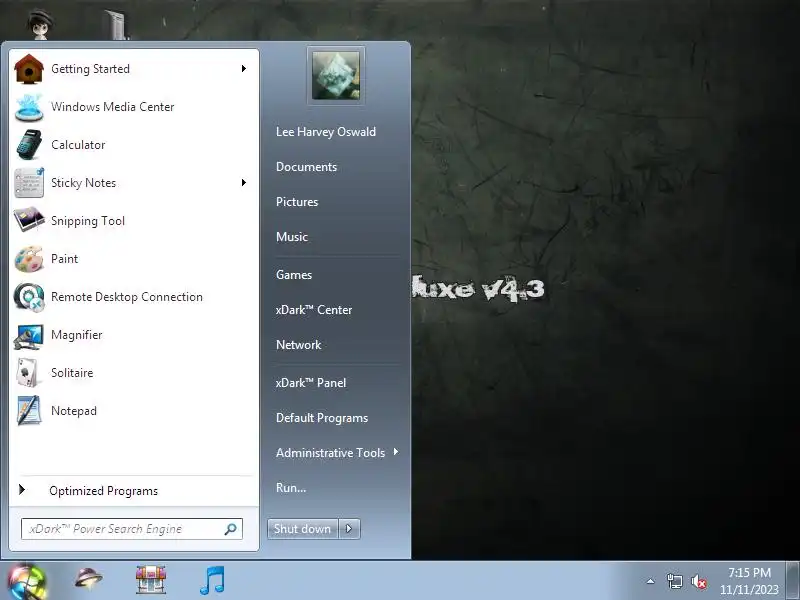Open the computer tower desktop icon
The image size is (800, 600).
click(116, 24)
